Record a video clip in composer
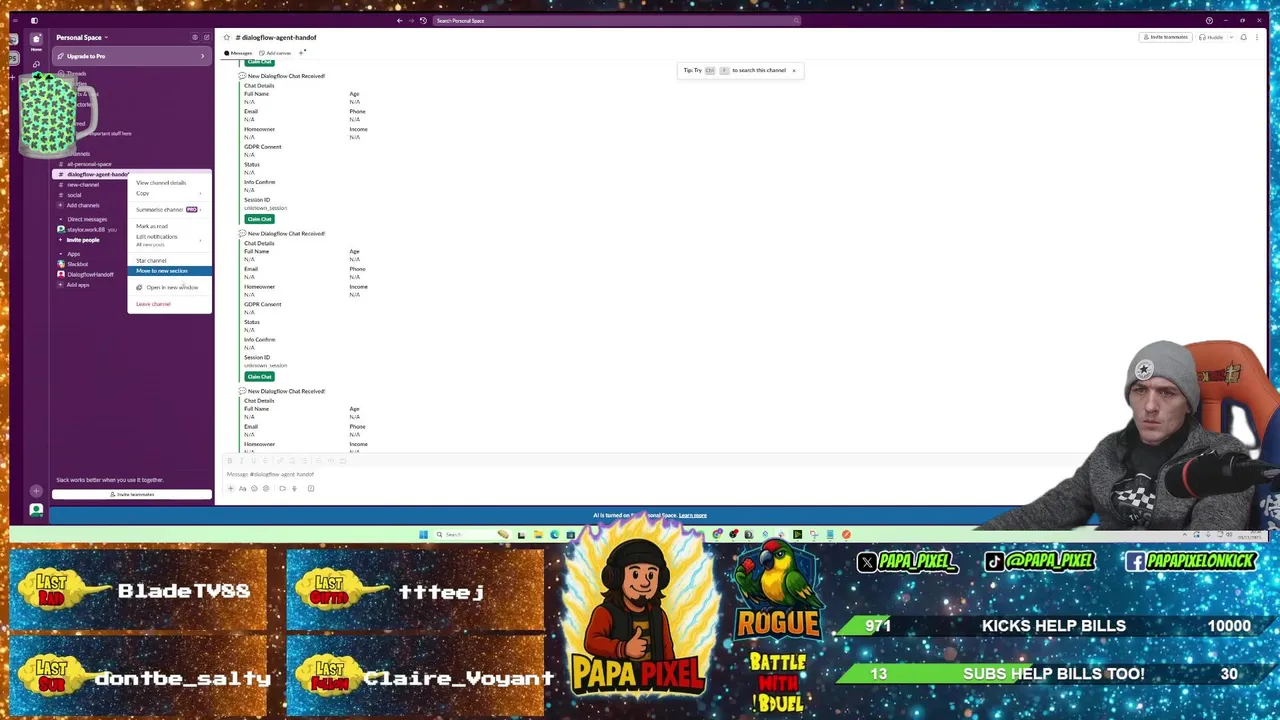1280x720 pixels. 282,488
